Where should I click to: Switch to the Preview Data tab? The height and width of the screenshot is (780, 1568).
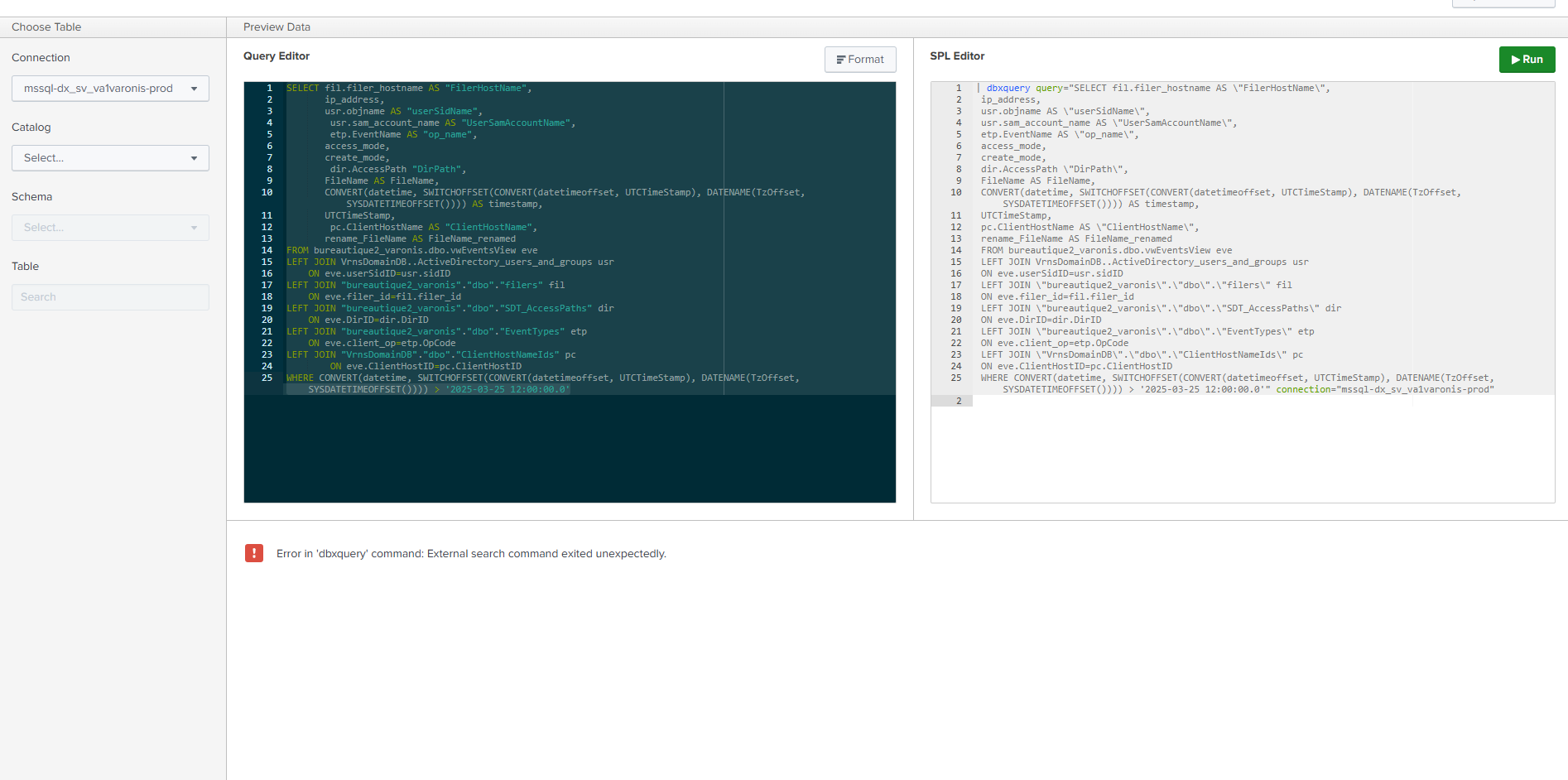[x=276, y=26]
